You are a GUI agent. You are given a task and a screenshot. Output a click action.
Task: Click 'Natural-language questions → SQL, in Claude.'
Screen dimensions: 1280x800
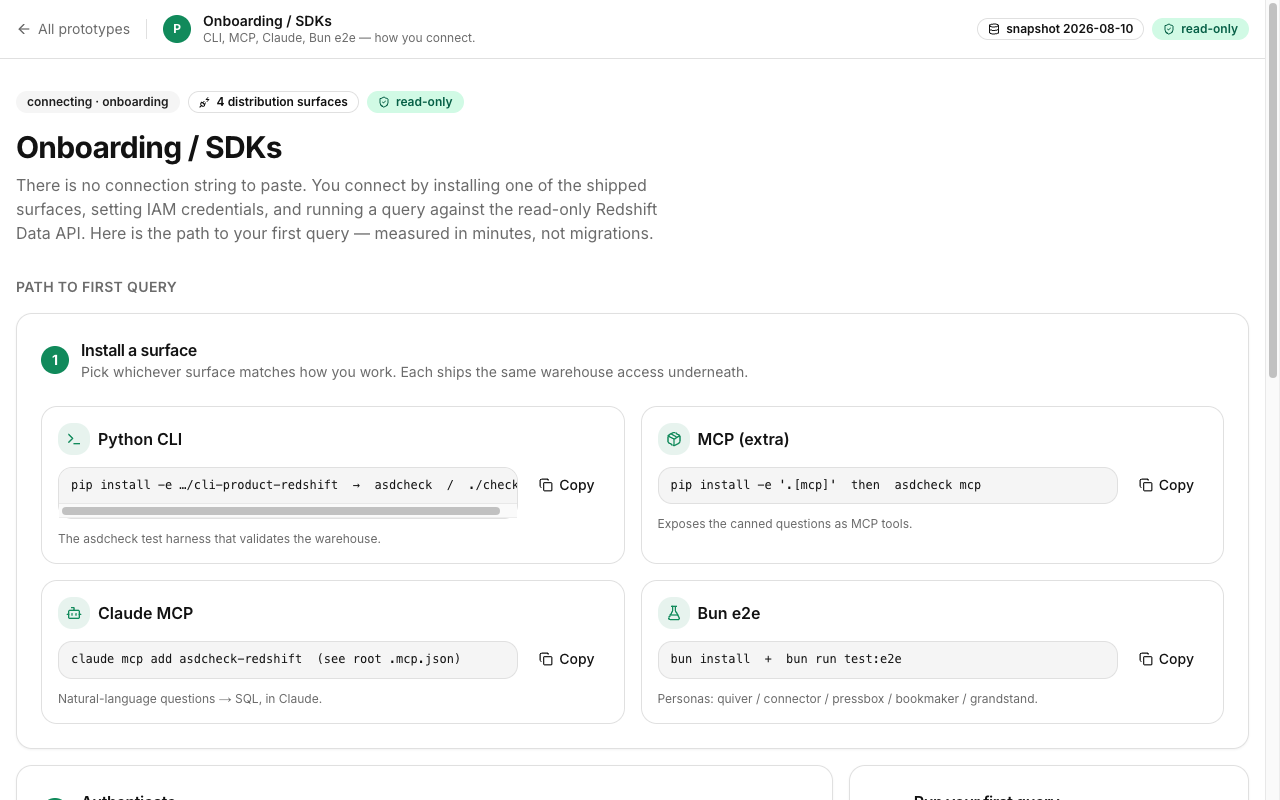tap(190, 698)
